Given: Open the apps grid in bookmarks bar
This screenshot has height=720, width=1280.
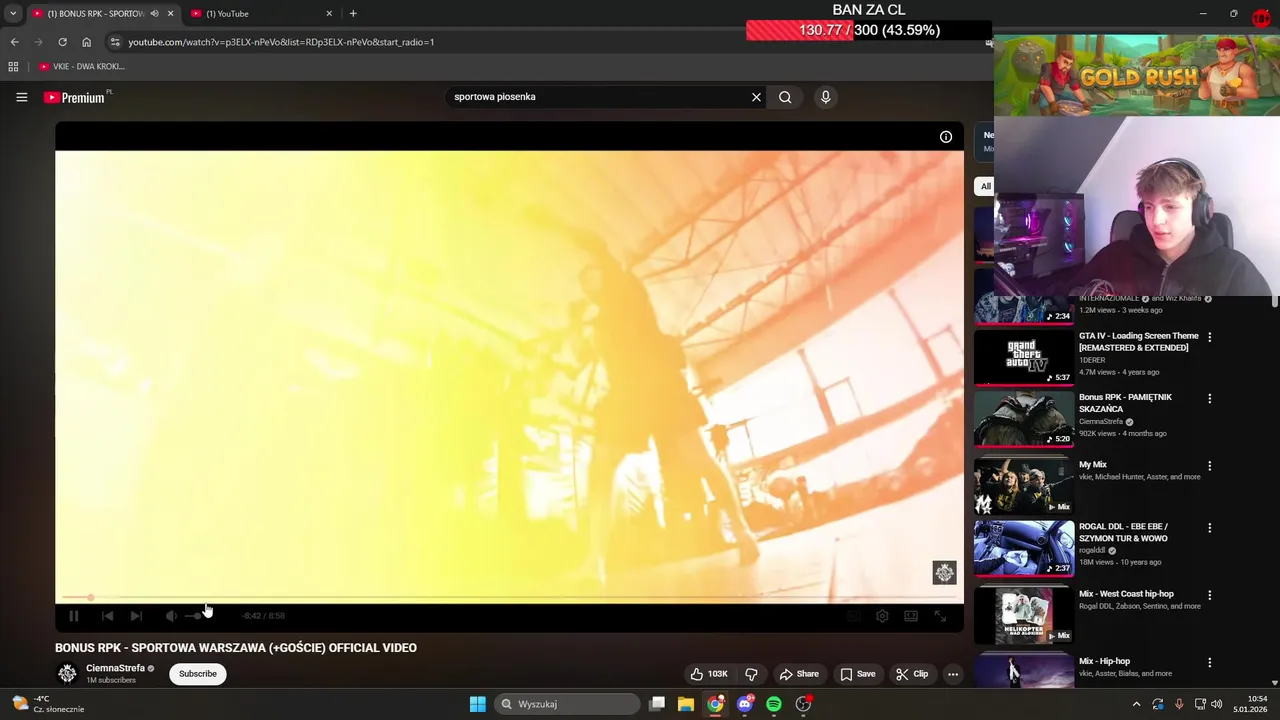Looking at the screenshot, I should click(13, 67).
